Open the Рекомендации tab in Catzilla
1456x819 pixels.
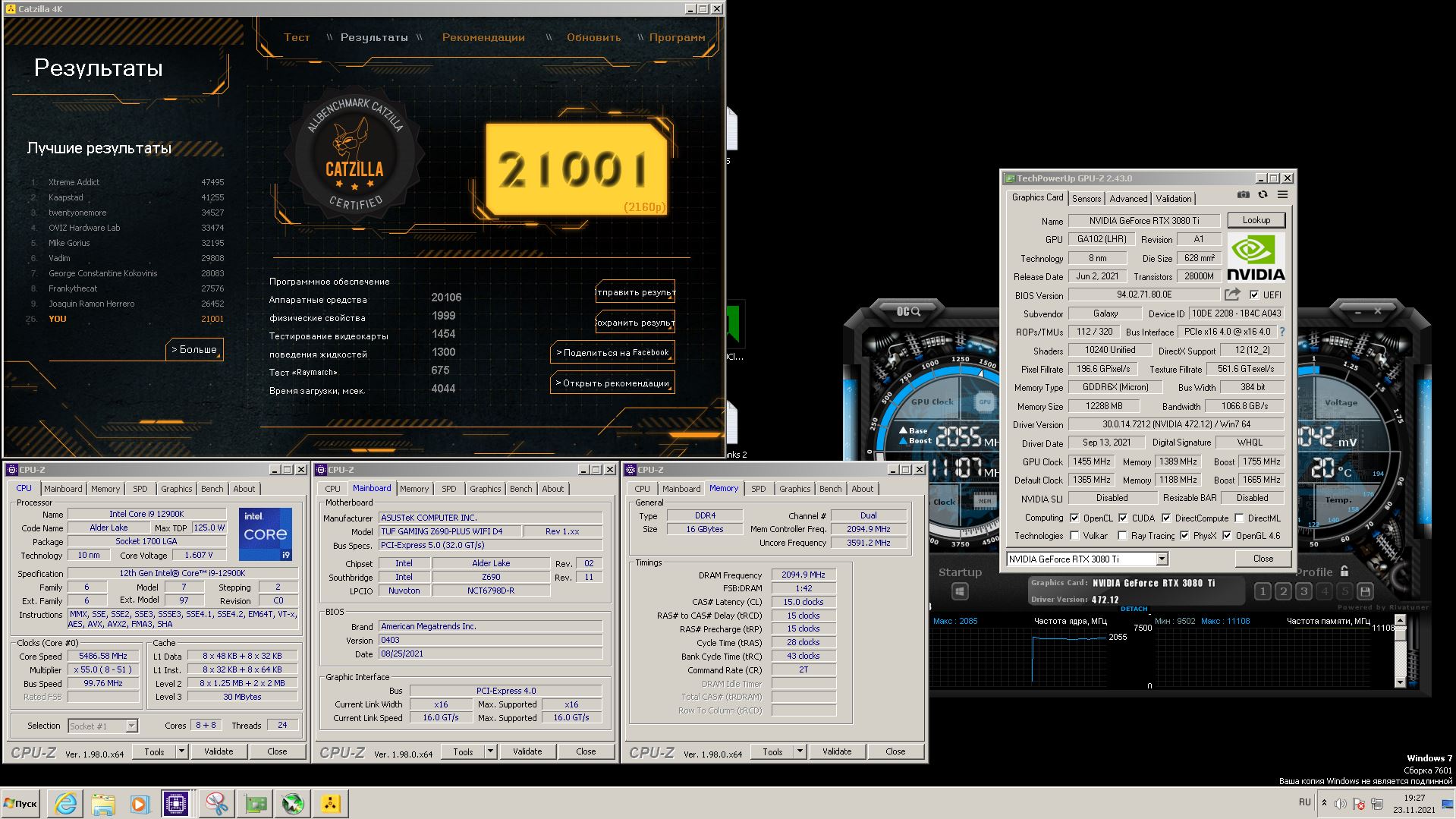(483, 37)
